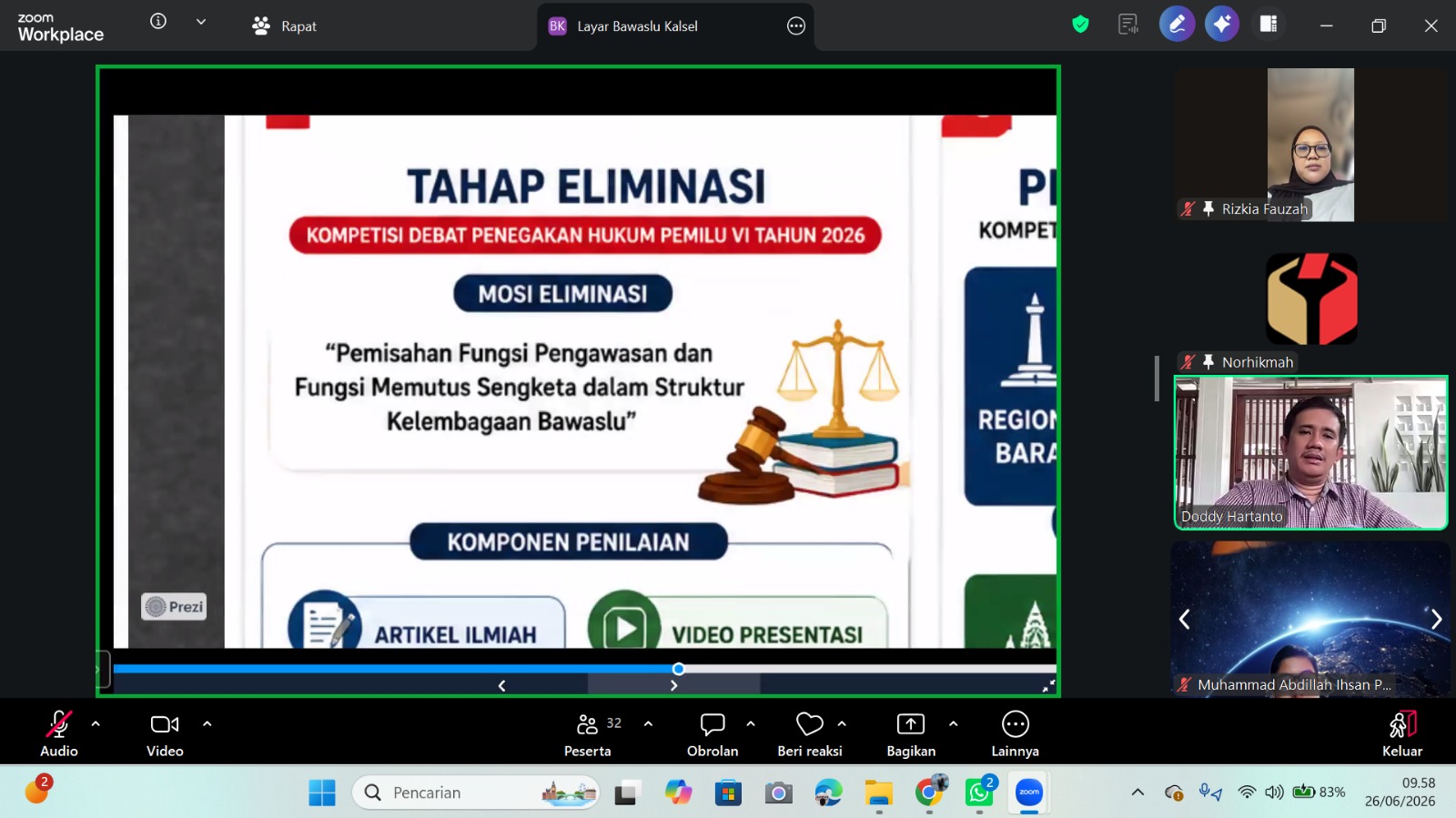
Task: Select Doddy Hartanto video thumbnail
Action: pyautogui.click(x=1310, y=453)
